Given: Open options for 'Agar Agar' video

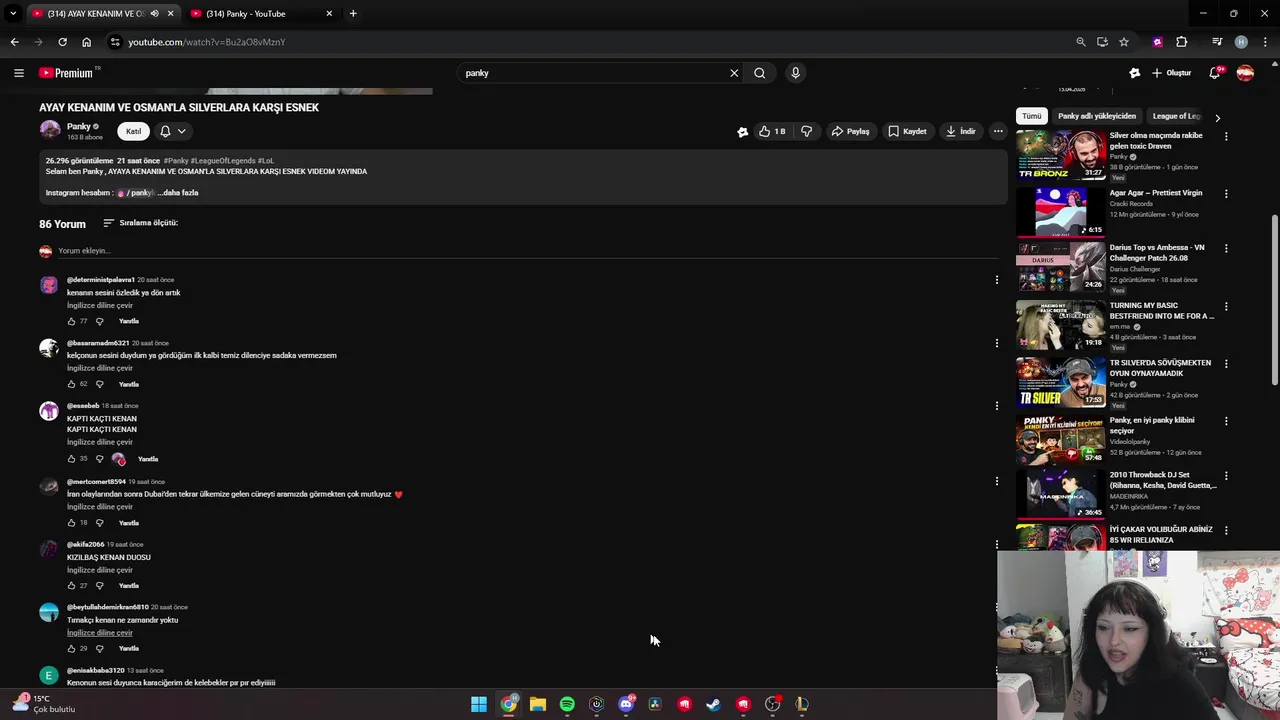Looking at the screenshot, I should click(x=1226, y=194).
